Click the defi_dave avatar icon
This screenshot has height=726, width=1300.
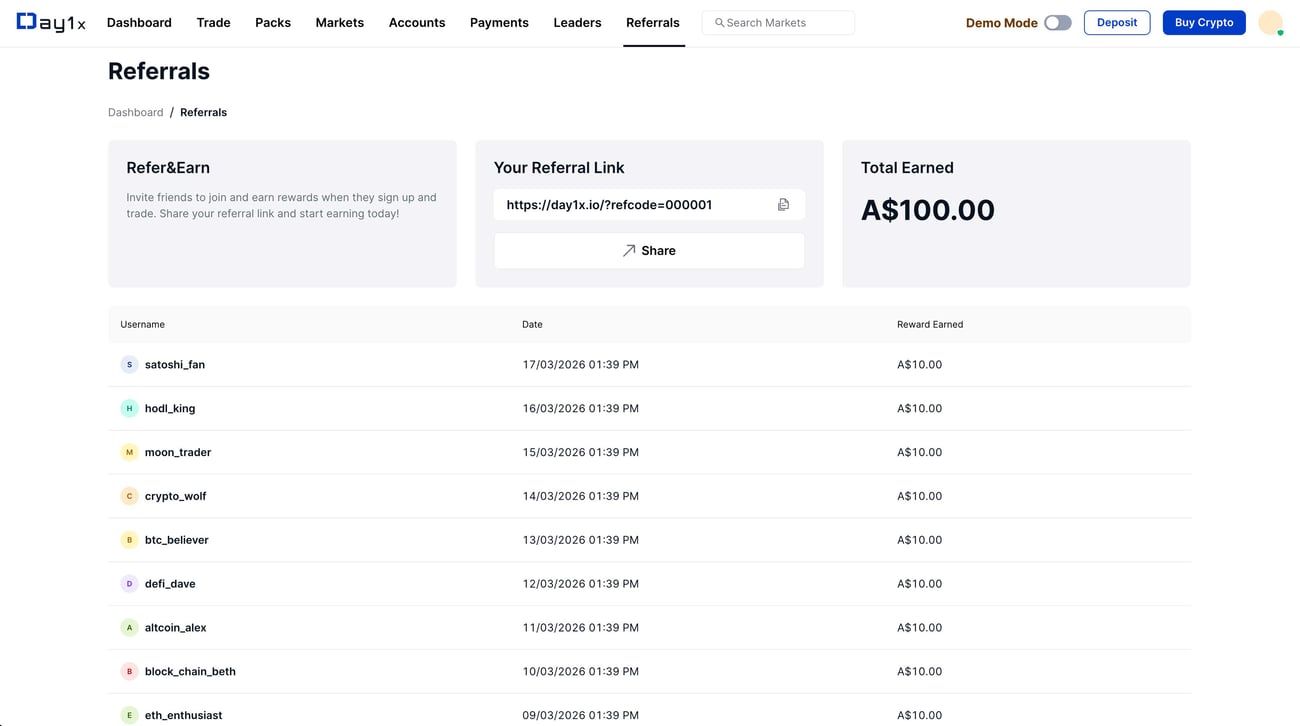coord(129,584)
